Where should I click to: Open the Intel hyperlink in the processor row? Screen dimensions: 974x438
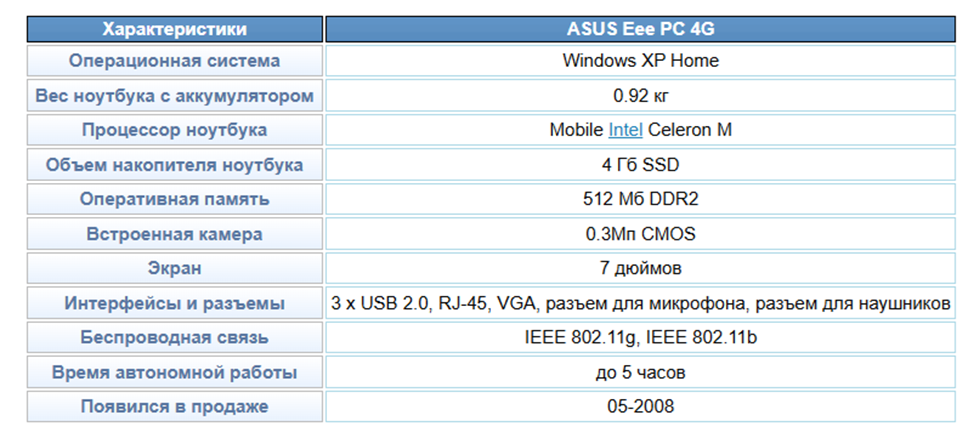coord(625,130)
